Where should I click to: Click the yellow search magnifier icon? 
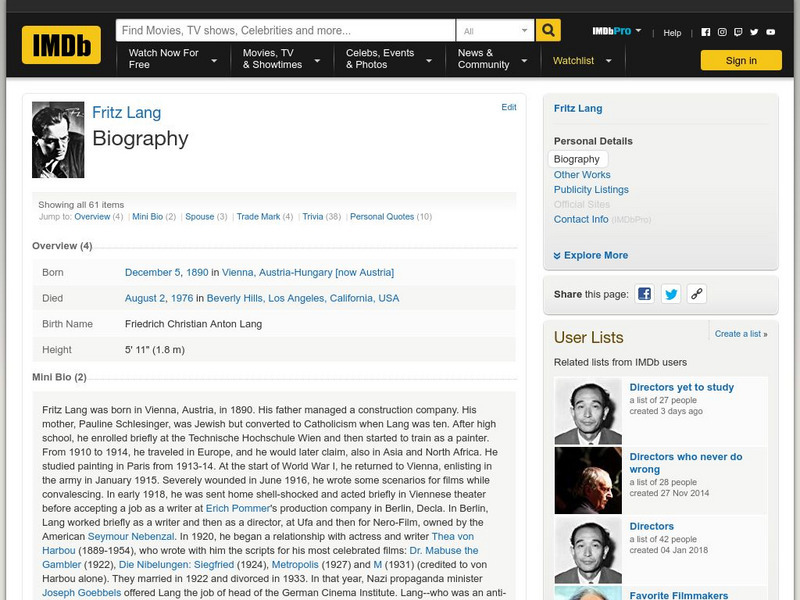(546, 29)
